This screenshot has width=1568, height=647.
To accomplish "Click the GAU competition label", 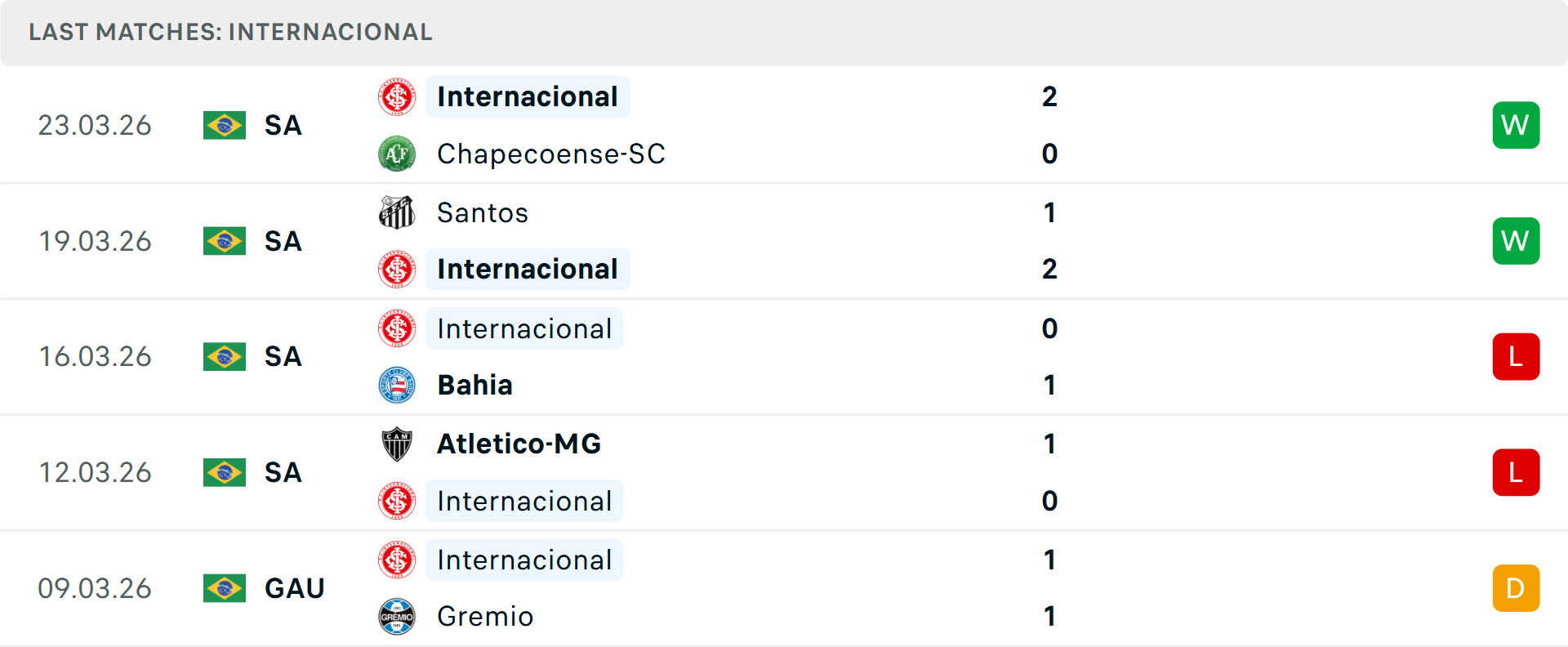I will 295,588.
